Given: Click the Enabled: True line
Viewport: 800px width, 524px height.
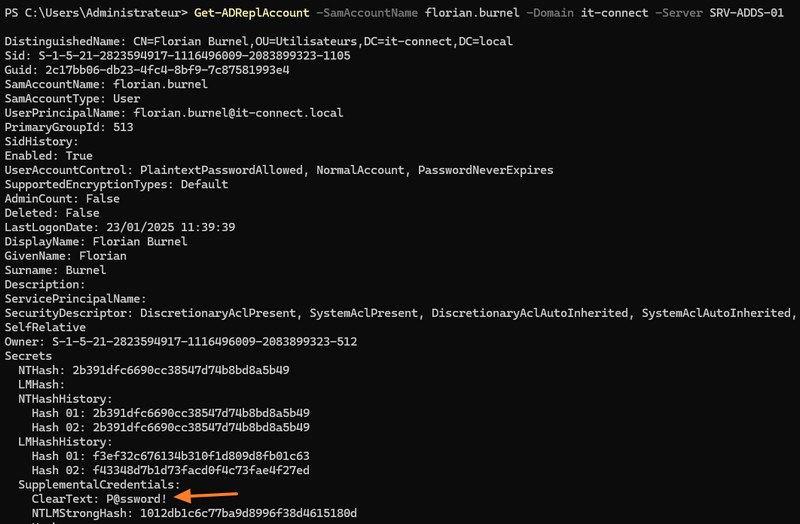Looking at the screenshot, I should 49,156.
